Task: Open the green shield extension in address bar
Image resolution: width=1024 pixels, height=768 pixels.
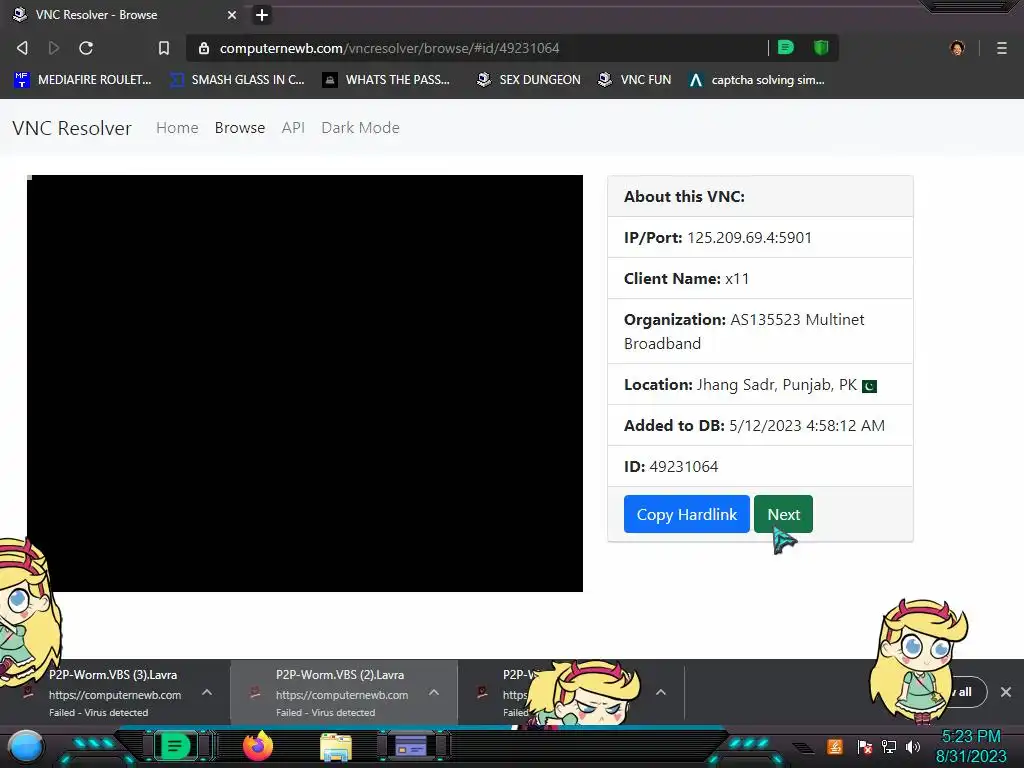Action: click(x=821, y=48)
